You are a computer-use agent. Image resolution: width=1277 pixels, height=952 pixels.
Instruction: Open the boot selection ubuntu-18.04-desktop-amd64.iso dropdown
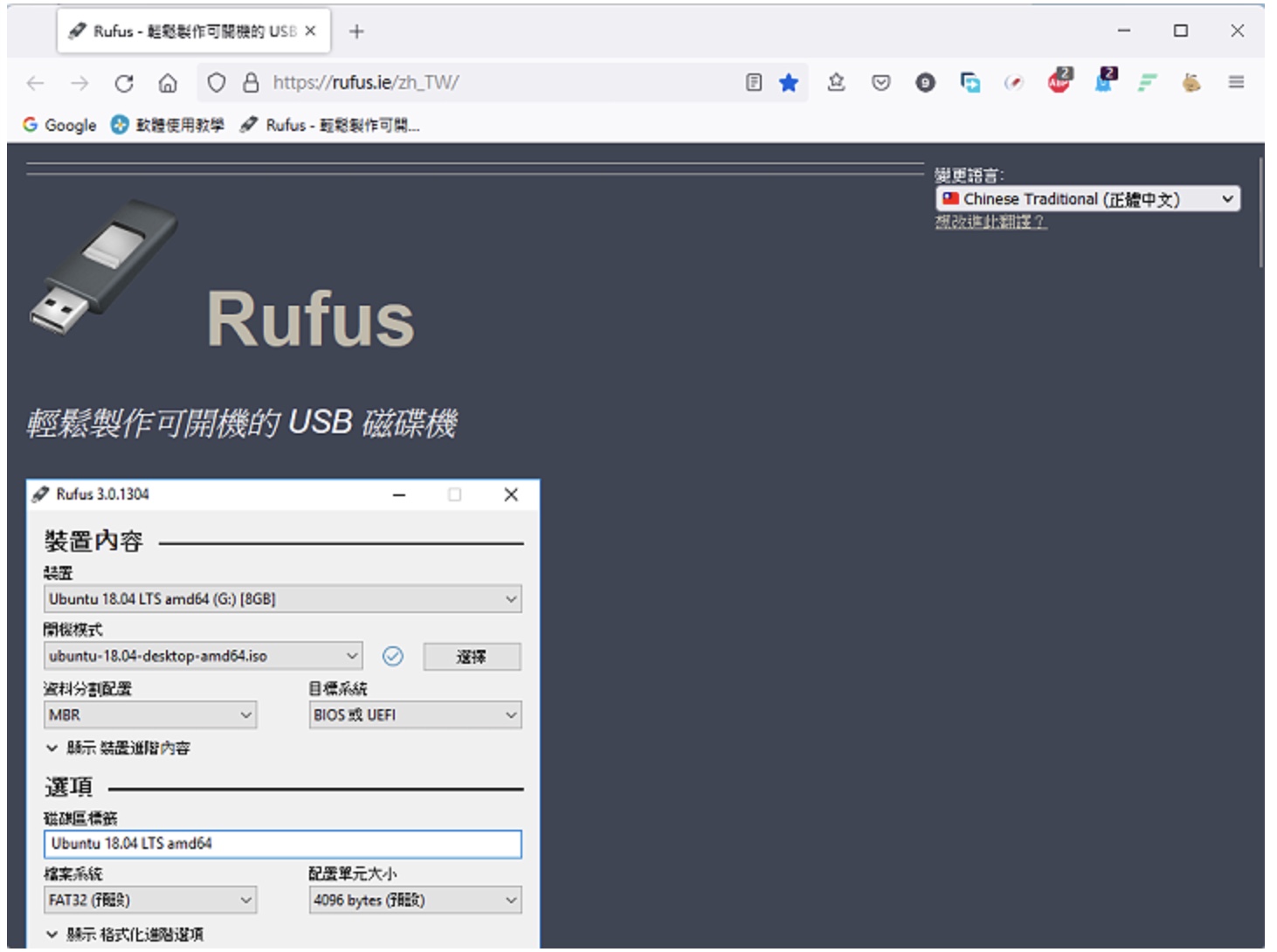coord(203,656)
